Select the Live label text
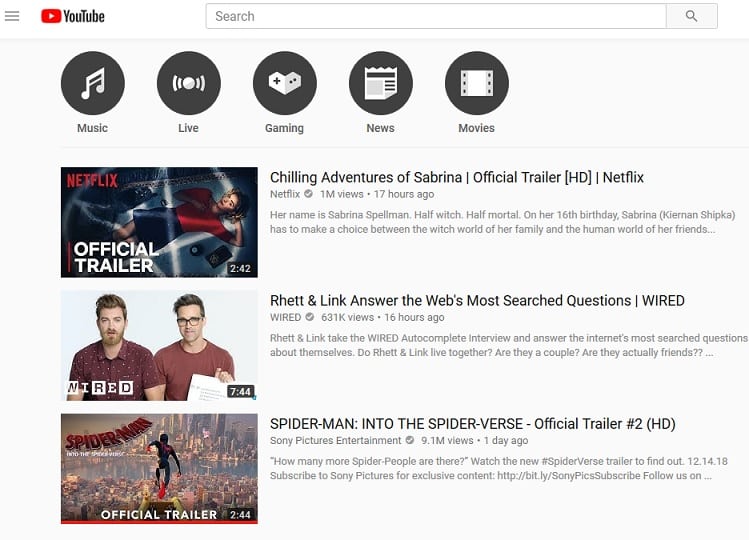 (x=188, y=128)
